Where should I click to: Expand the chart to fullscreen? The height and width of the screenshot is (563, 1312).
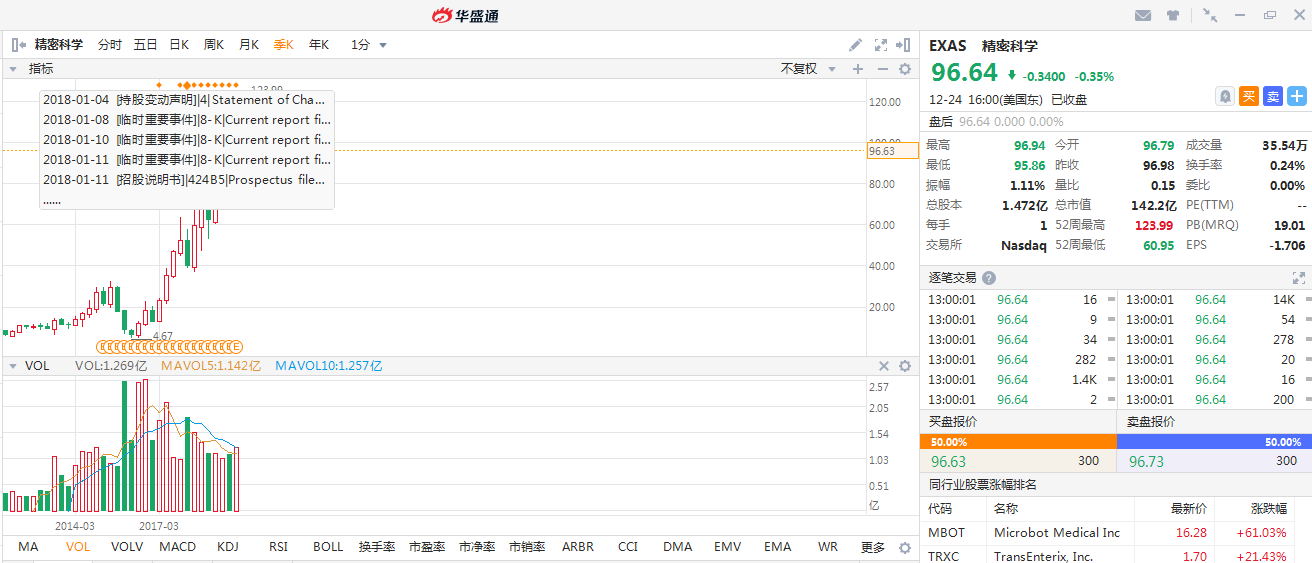(881, 45)
